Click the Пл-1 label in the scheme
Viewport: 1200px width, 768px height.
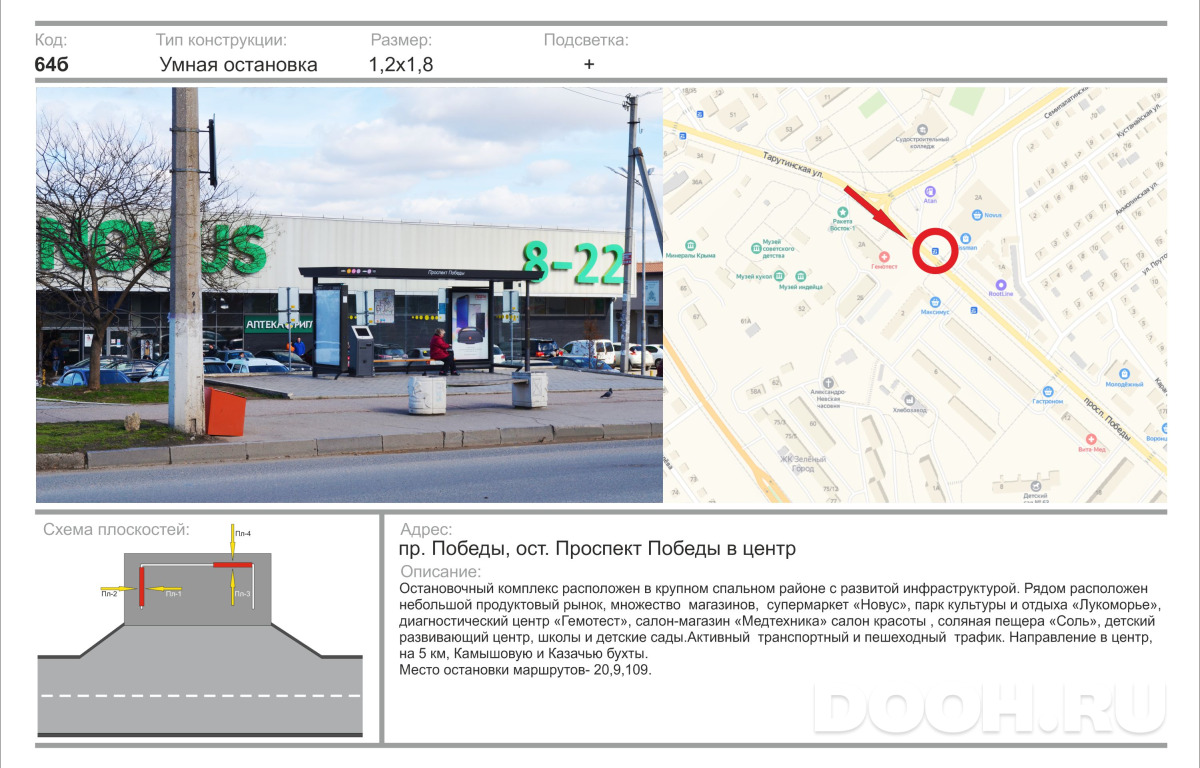click(x=173, y=594)
